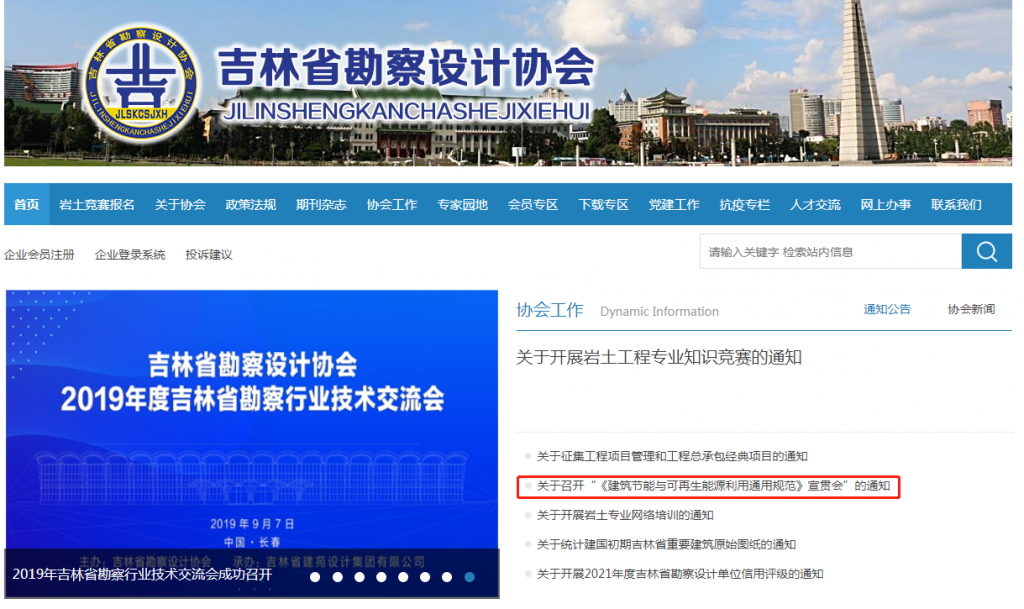
Task: Select the first carousel slide dot
Action: [315, 577]
